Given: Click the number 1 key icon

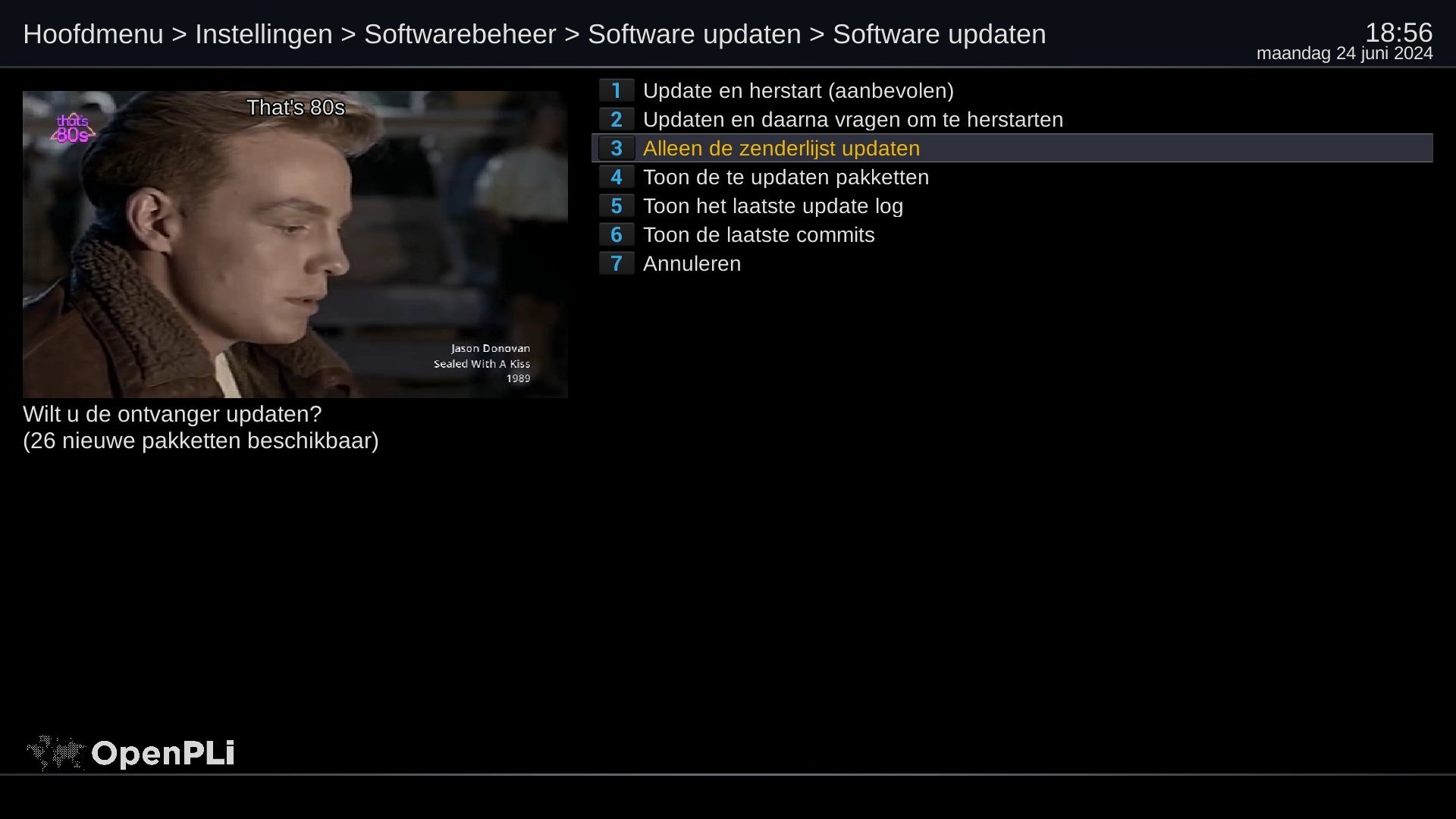Looking at the screenshot, I should point(616,91).
